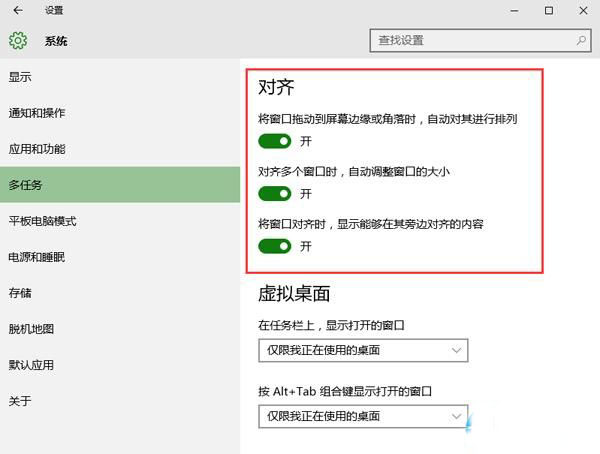Click the back arrow in title bar
This screenshot has height=454, width=600.
pyautogui.click(x=18, y=10)
